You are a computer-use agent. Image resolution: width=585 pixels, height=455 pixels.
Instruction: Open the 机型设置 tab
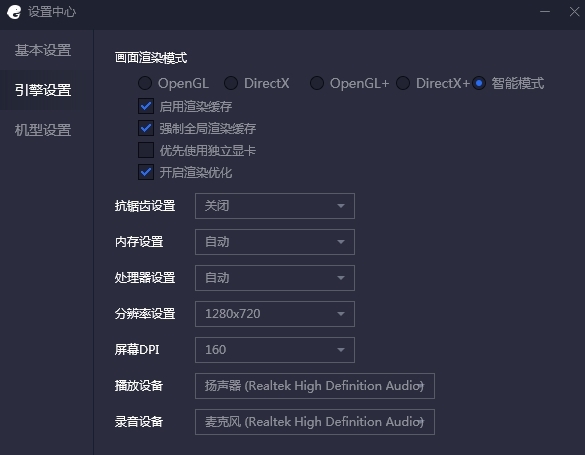click(43, 130)
